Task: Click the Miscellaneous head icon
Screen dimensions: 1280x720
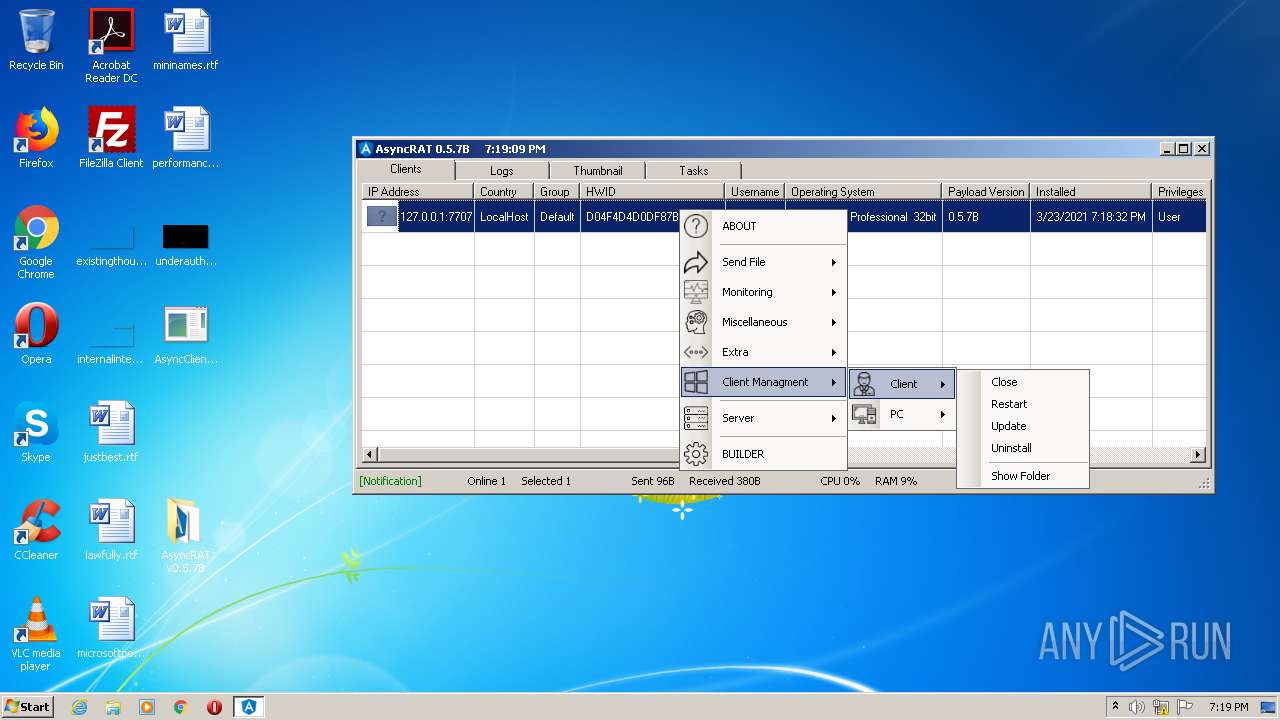Action: (695, 322)
